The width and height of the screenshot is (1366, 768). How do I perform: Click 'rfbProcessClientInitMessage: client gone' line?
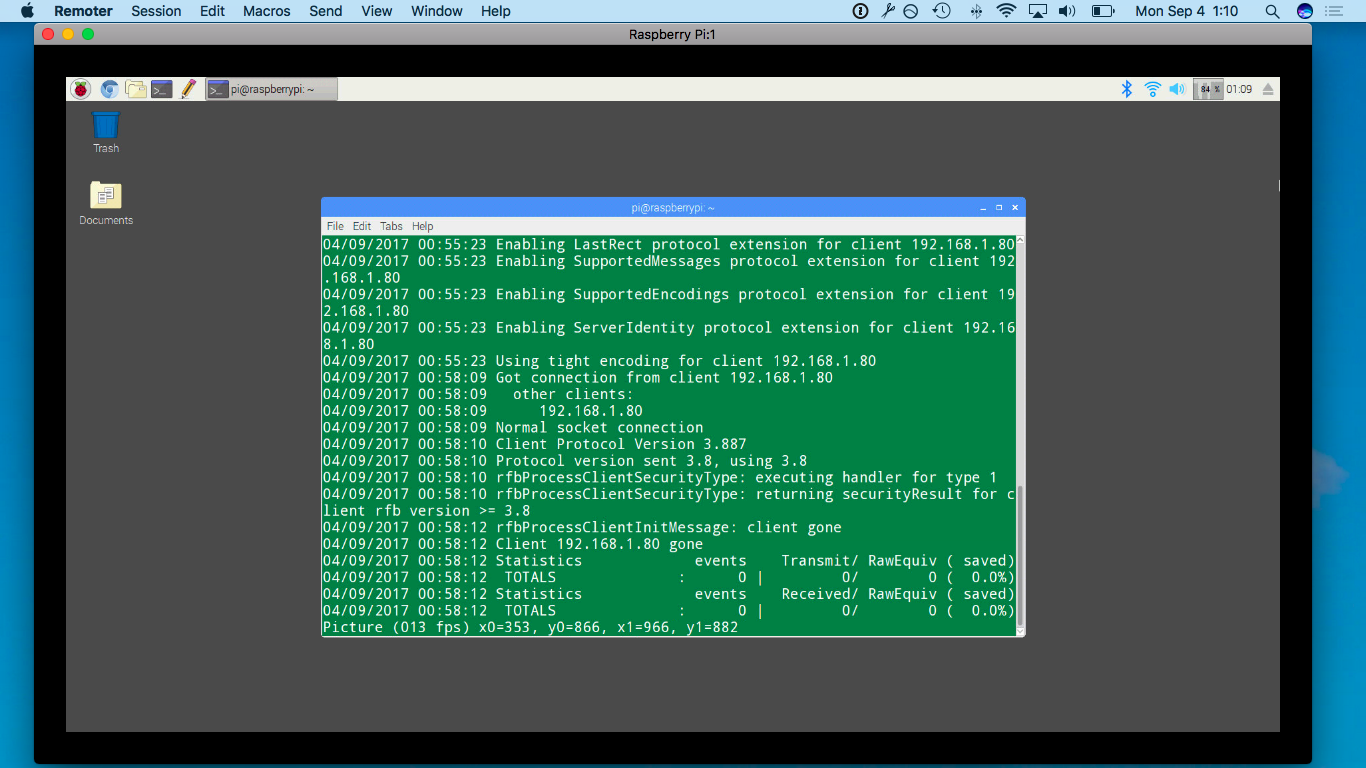coord(582,527)
